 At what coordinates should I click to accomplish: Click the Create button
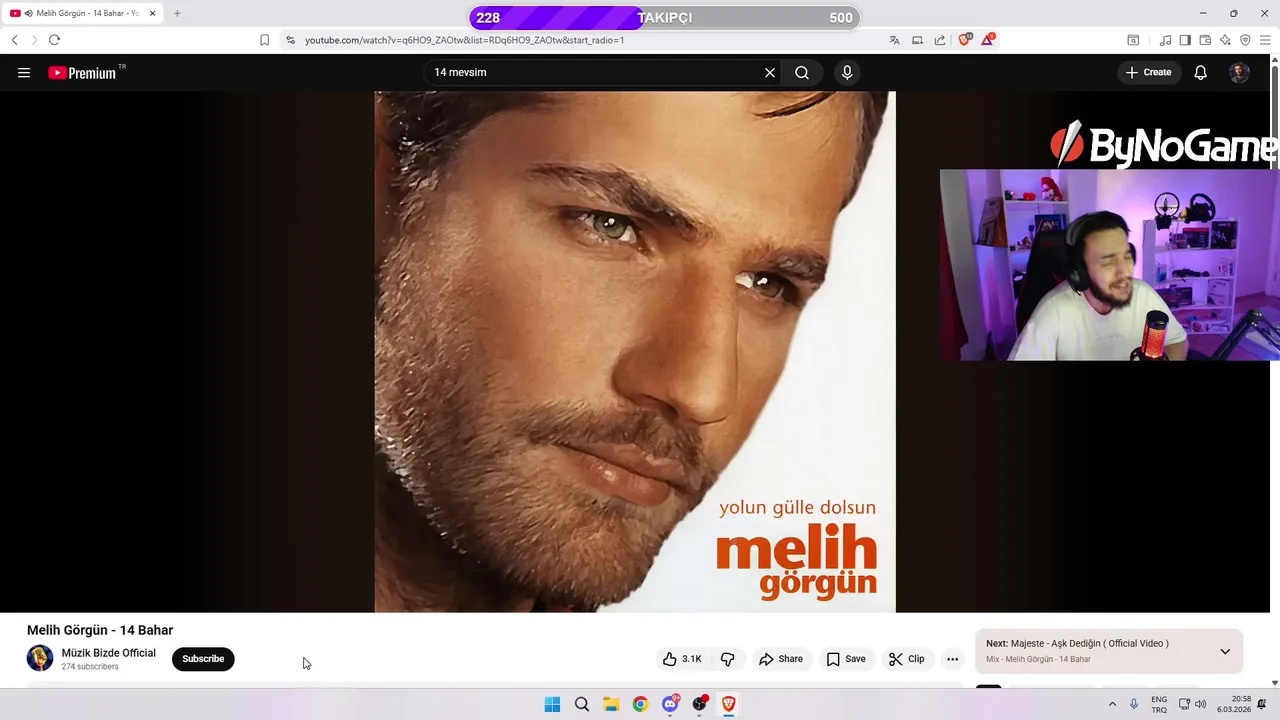(1148, 73)
